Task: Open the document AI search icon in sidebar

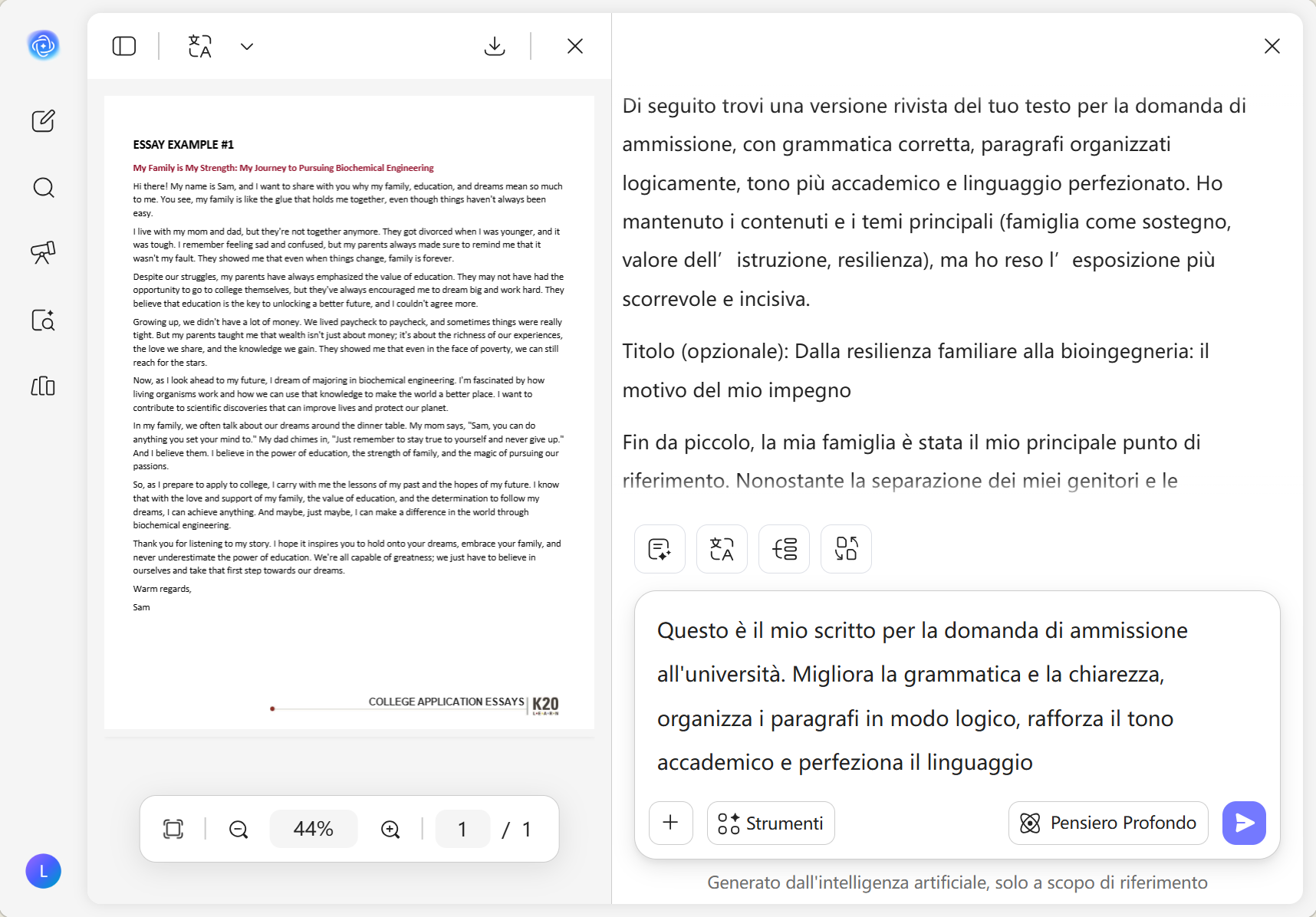Action: [x=43, y=320]
